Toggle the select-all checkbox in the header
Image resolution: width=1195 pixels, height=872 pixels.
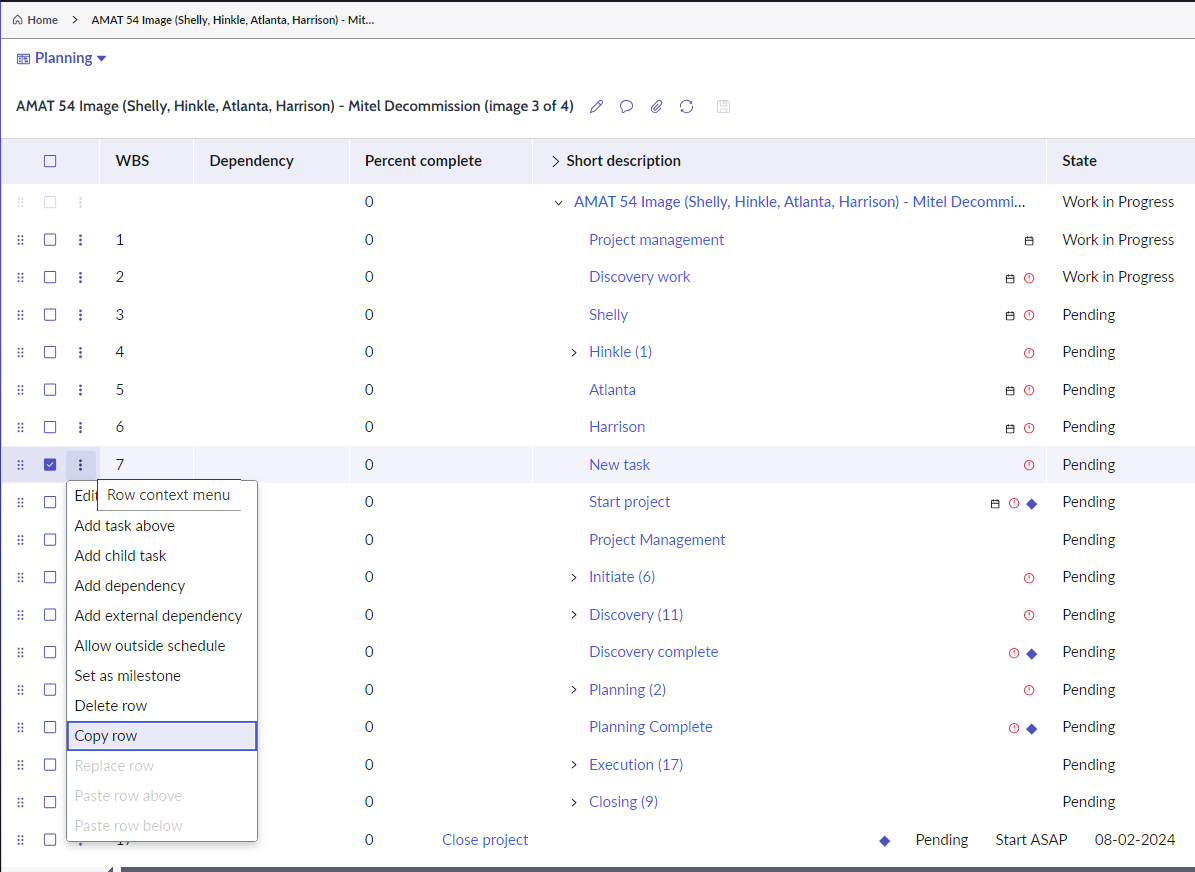(x=50, y=161)
